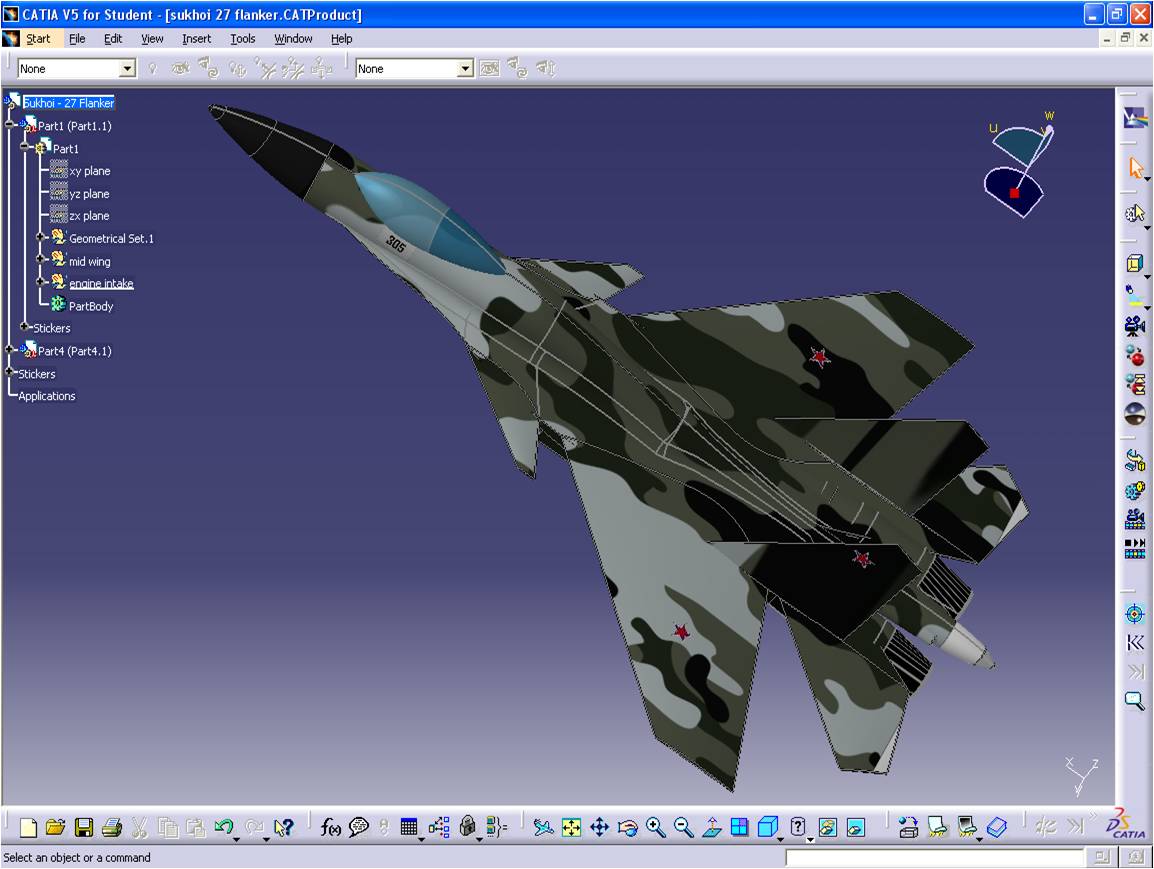Click the Undo arrow icon
Screen dimensions: 1154x869
pos(224,827)
